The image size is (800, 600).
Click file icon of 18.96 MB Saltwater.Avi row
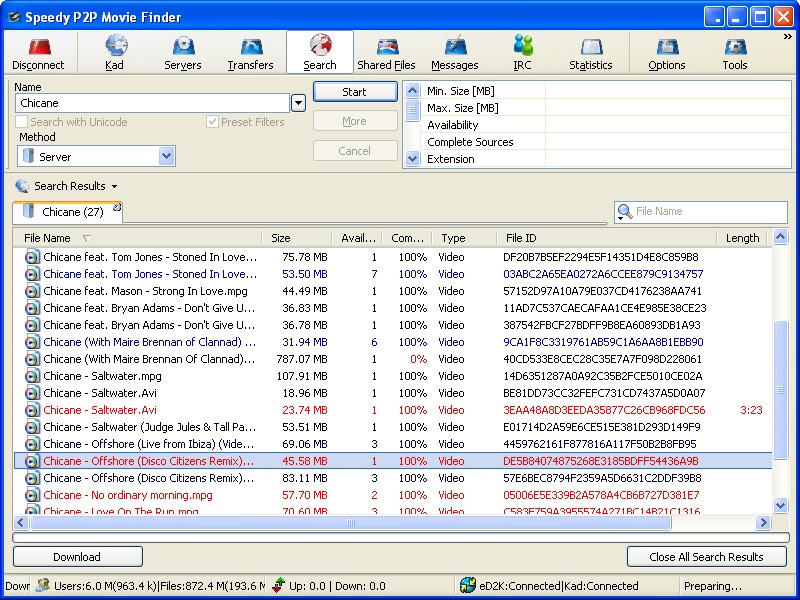pos(32,393)
